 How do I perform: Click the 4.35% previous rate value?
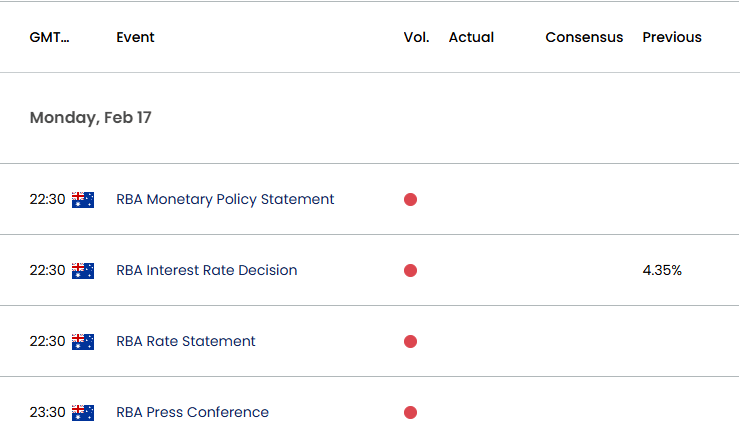(x=662, y=270)
